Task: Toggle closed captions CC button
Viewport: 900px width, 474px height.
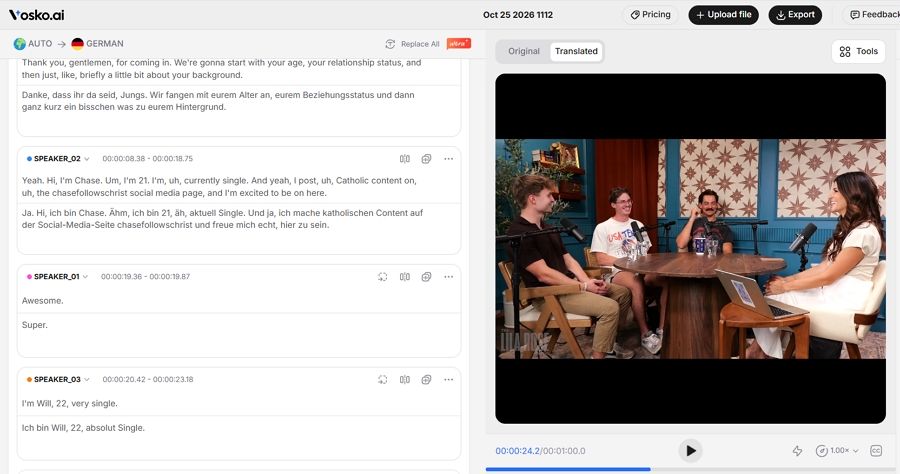Action: pyautogui.click(x=876, y=451)
